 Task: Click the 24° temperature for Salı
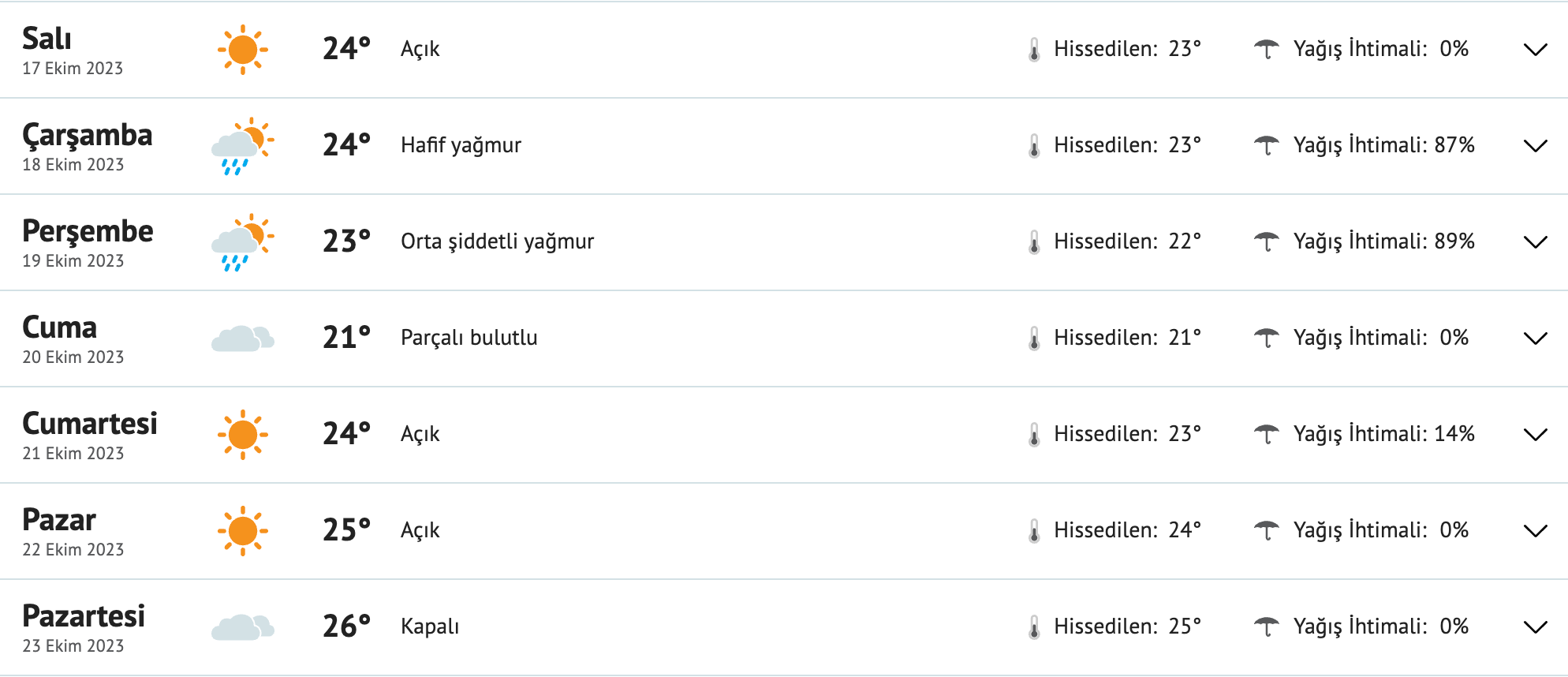click(345, 48)
